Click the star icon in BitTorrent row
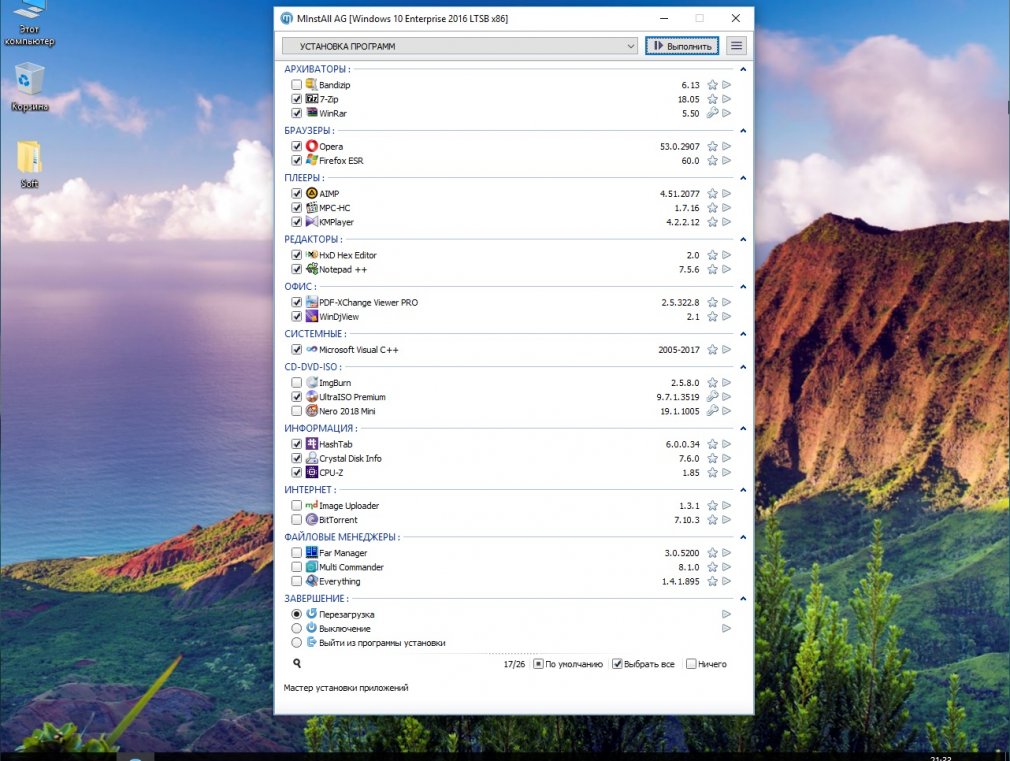1010x761 pixels. point(712,520)
